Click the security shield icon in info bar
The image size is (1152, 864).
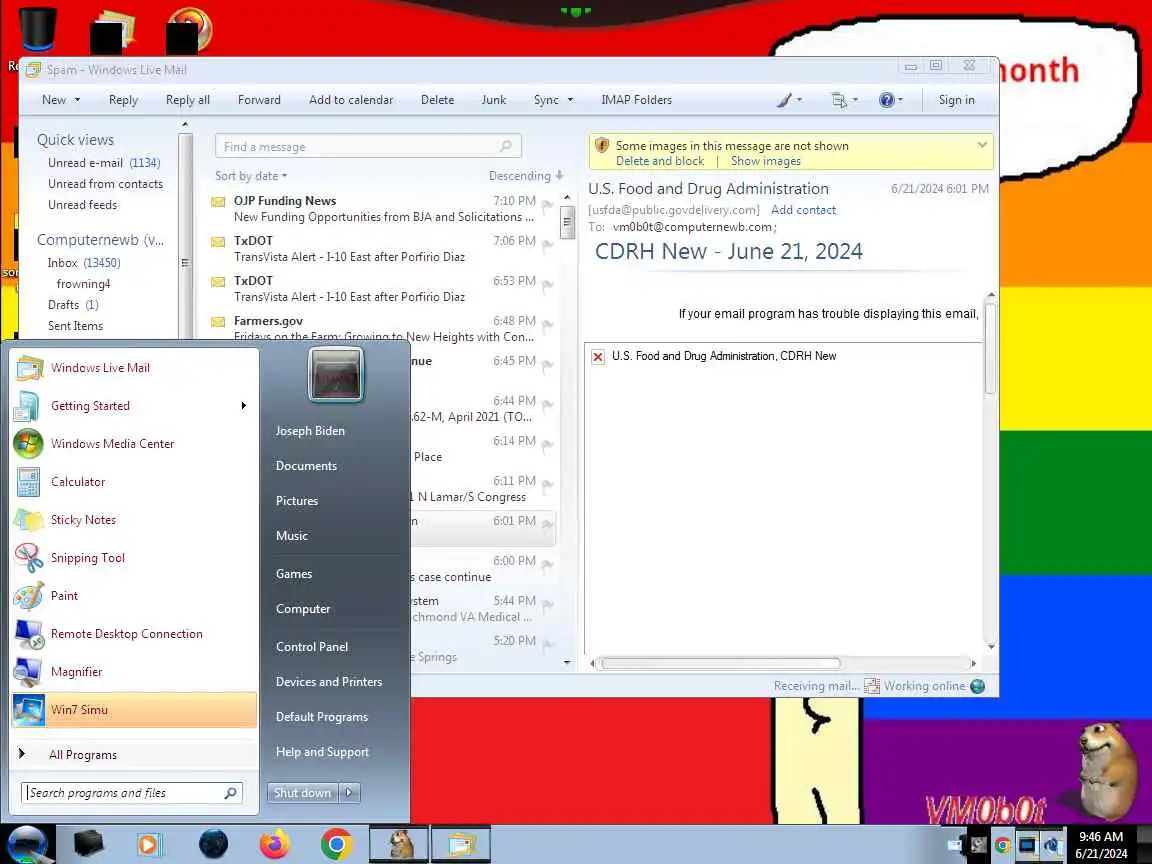(601, 145)
